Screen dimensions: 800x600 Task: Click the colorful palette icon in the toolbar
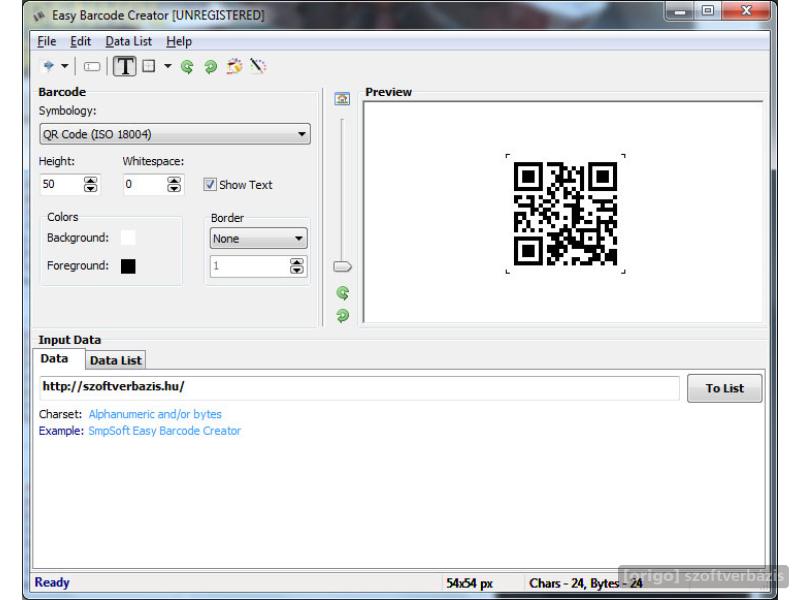(234, 66)
